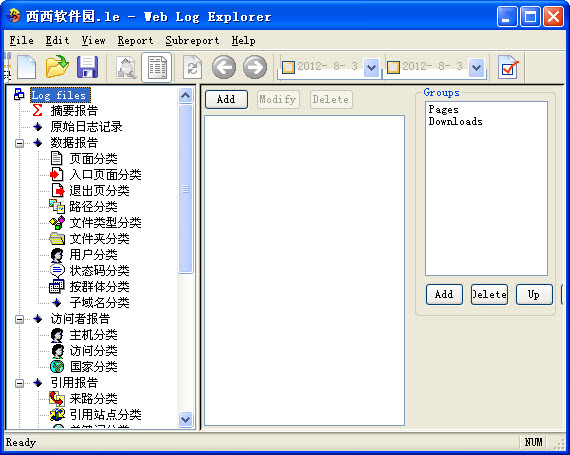Click the globe icon of 国家分类
Viewport: 570px width, 455px height.
pyautogui.click(x=57, y=366)
